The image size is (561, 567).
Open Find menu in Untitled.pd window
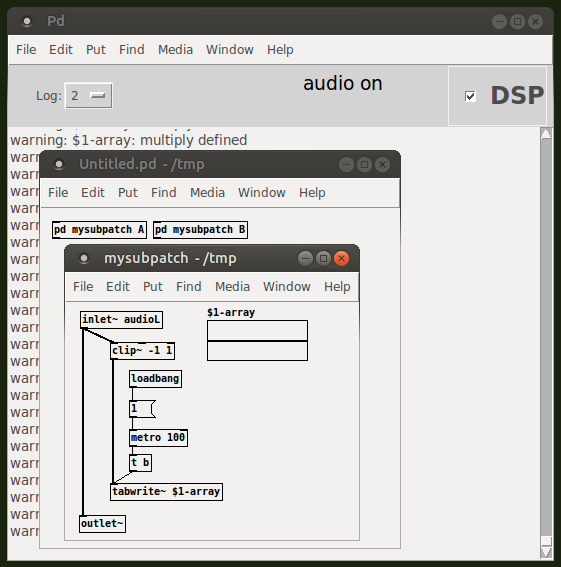click(164, 192)
